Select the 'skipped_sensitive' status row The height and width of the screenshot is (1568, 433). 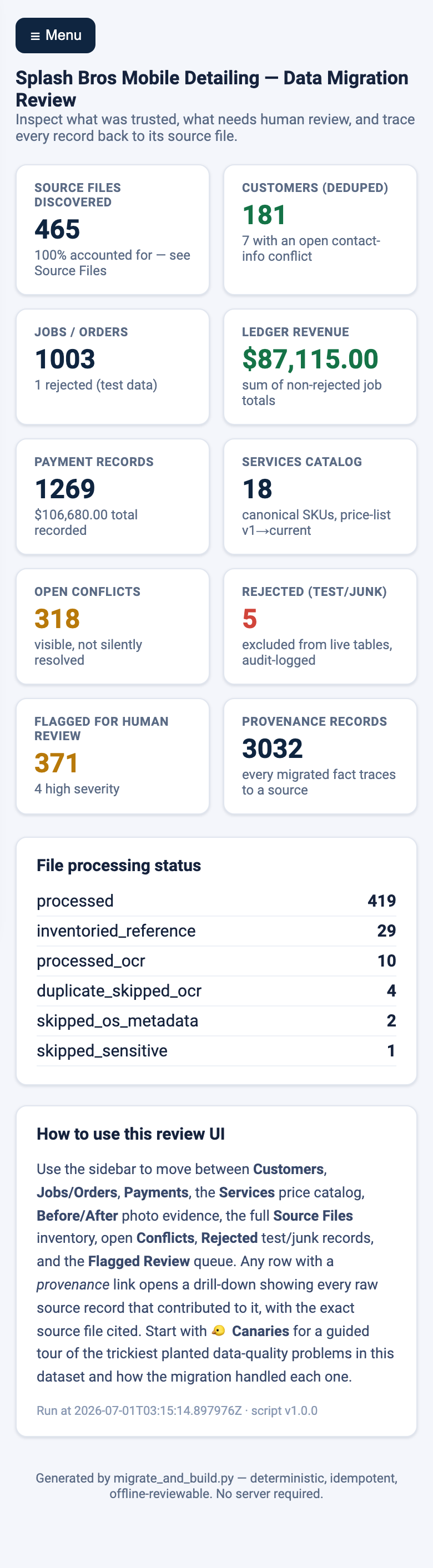pos(216,1051)
